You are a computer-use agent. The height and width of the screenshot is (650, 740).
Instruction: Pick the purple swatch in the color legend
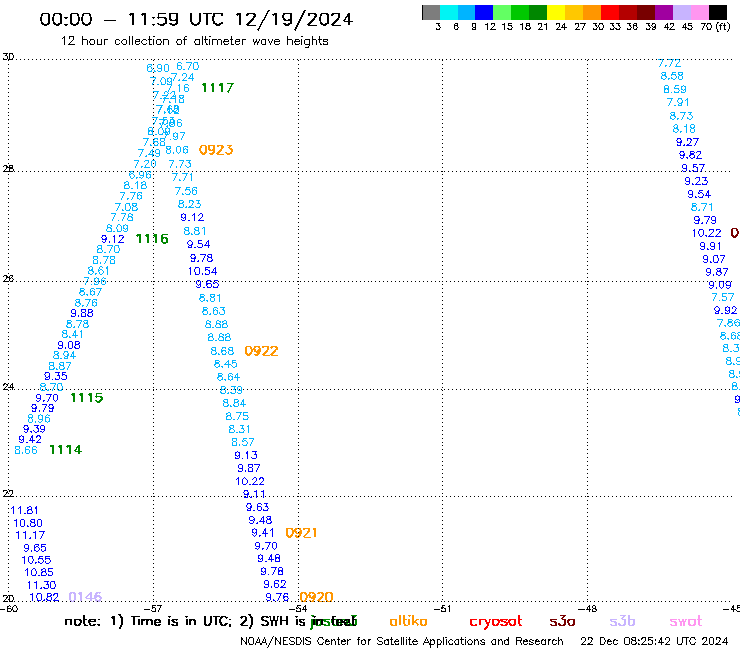click(x=664, y=12)
